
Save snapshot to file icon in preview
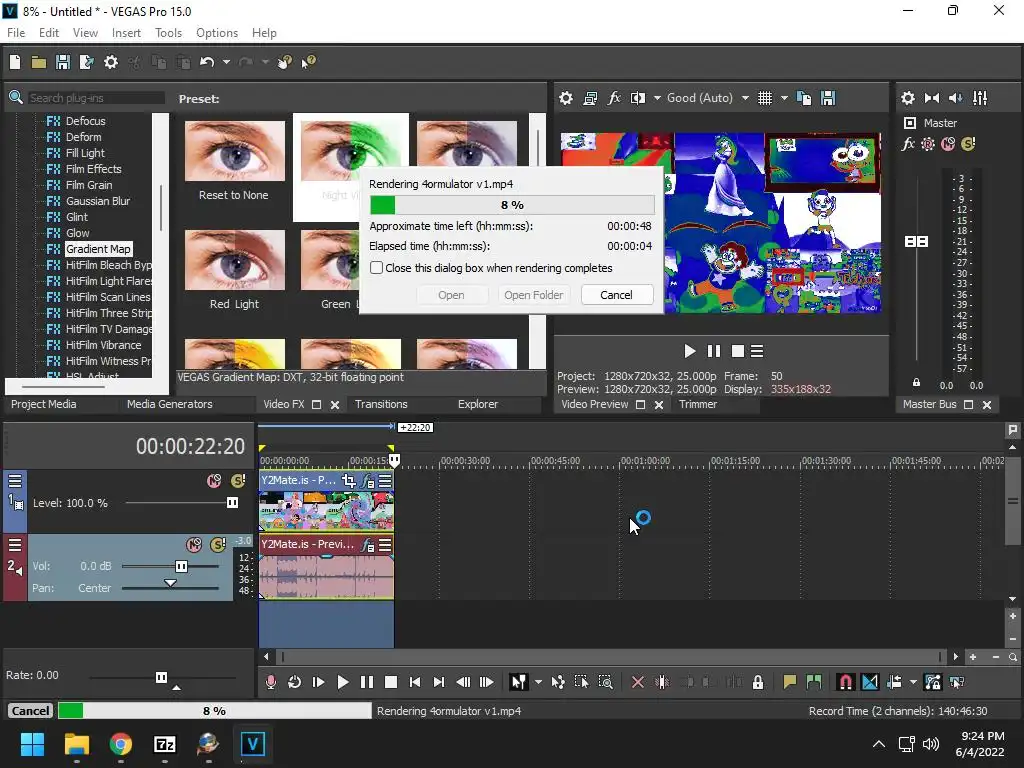coord(828,98)
